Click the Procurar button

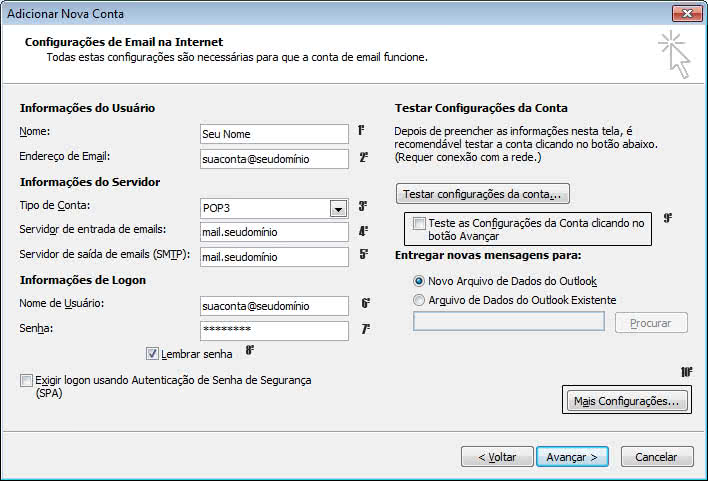(651, 323)
